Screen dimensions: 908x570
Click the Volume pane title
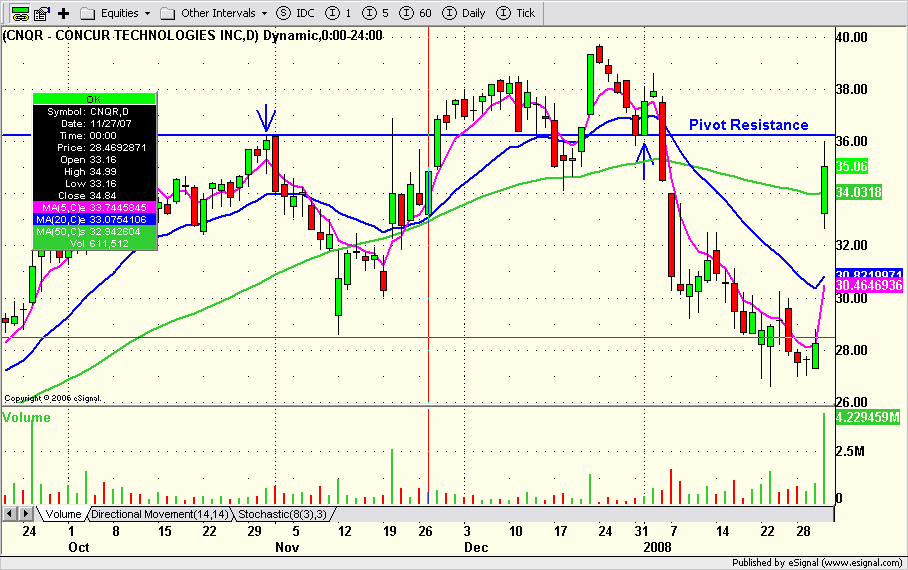27,417
